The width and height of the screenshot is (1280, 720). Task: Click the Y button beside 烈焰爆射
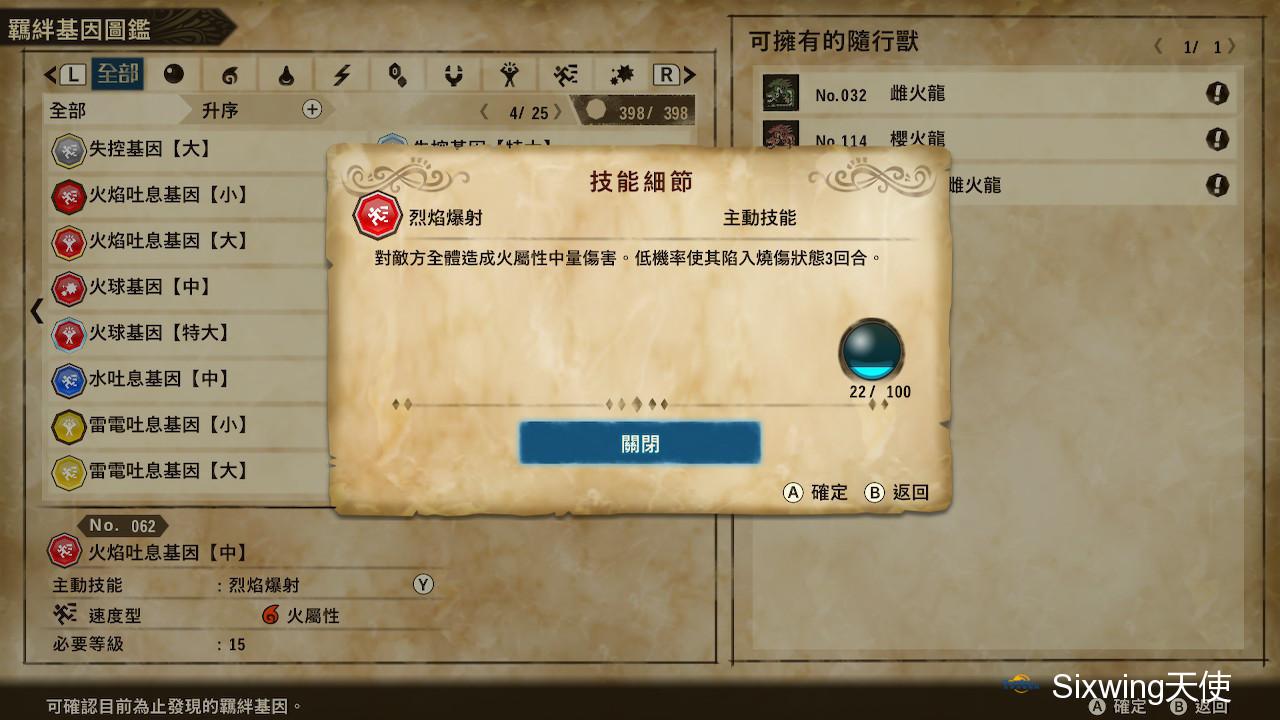423,584
